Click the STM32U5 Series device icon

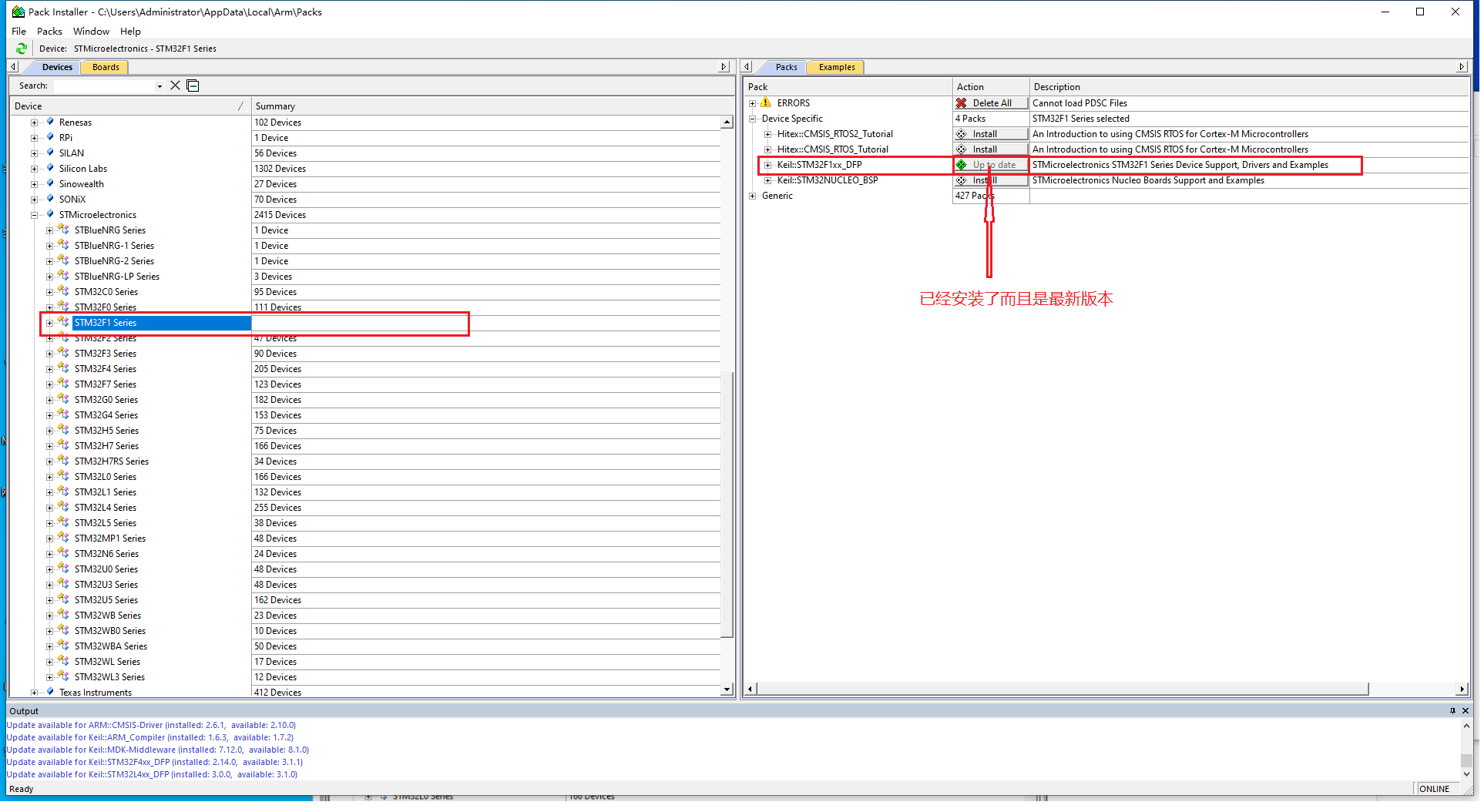64,599
